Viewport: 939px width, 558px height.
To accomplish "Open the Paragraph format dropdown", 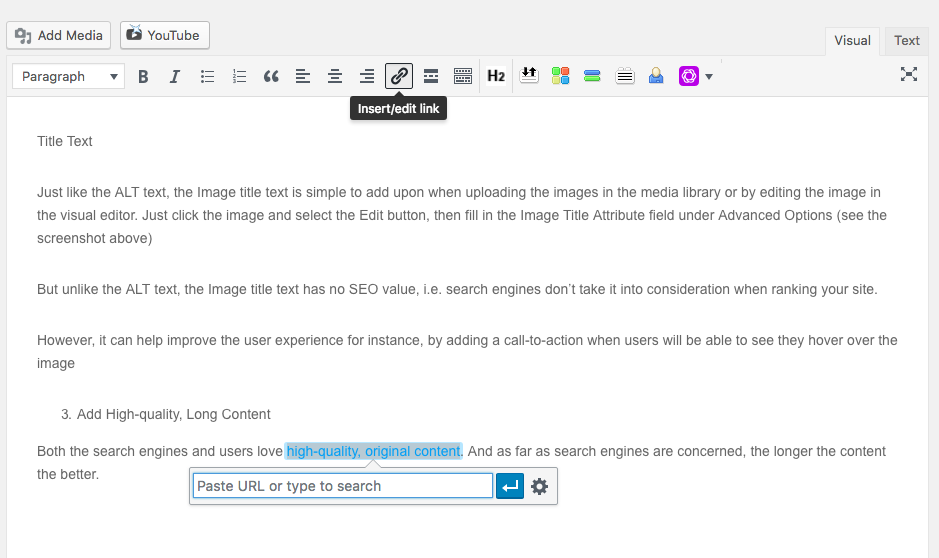I will pos(68,76).
